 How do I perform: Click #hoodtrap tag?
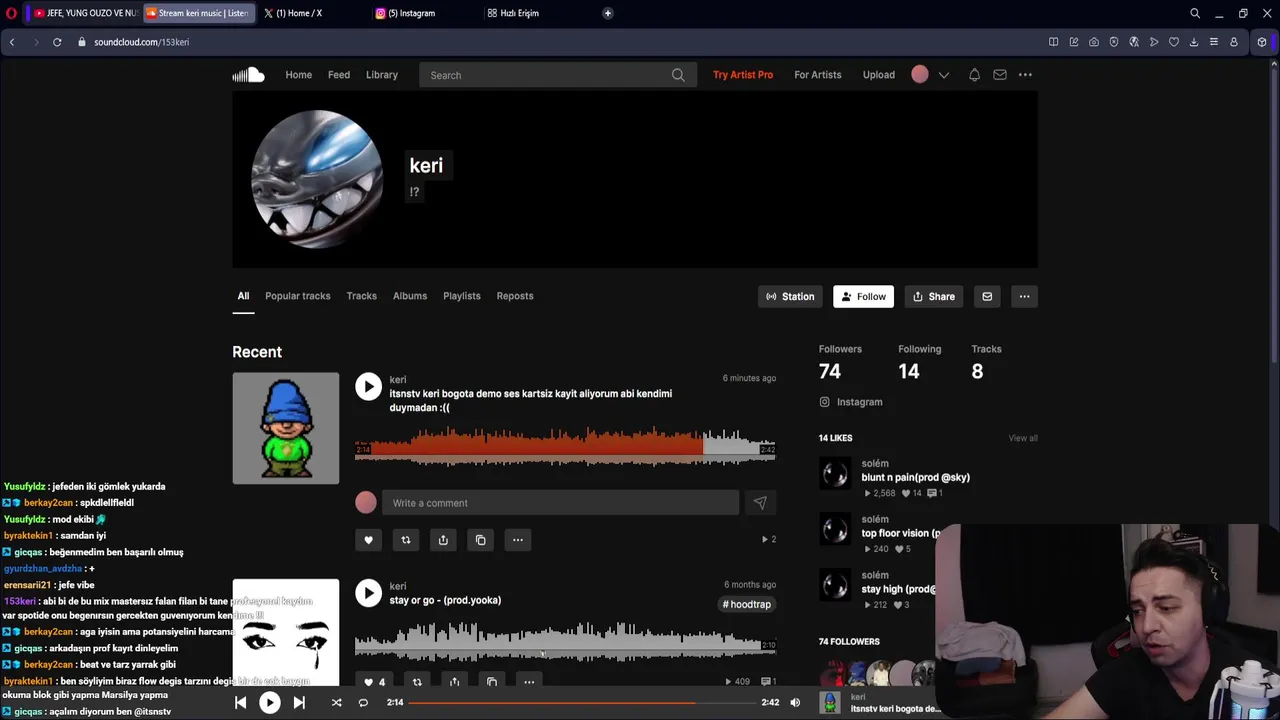click(x=747, y=604)
